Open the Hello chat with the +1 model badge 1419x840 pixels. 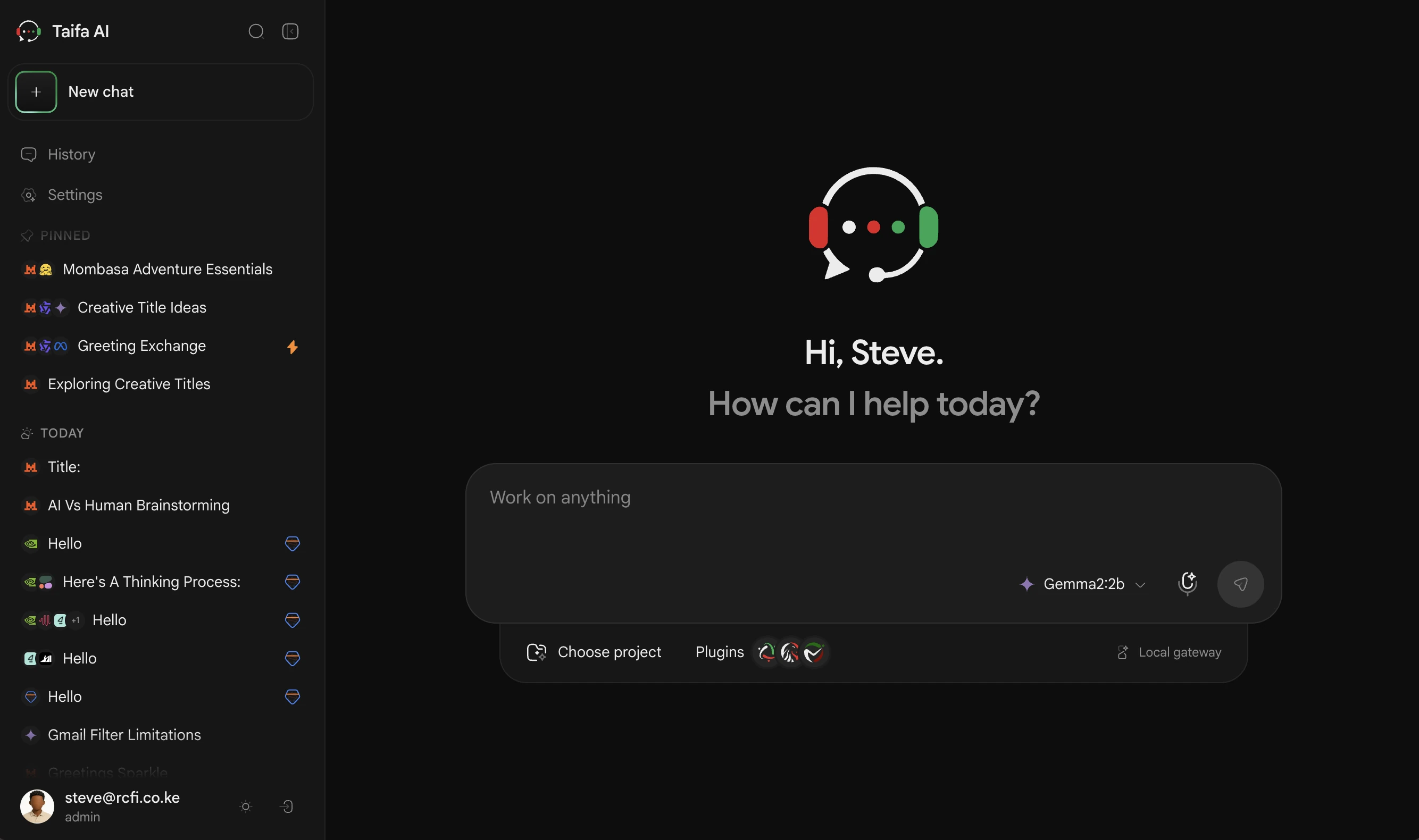161,620
